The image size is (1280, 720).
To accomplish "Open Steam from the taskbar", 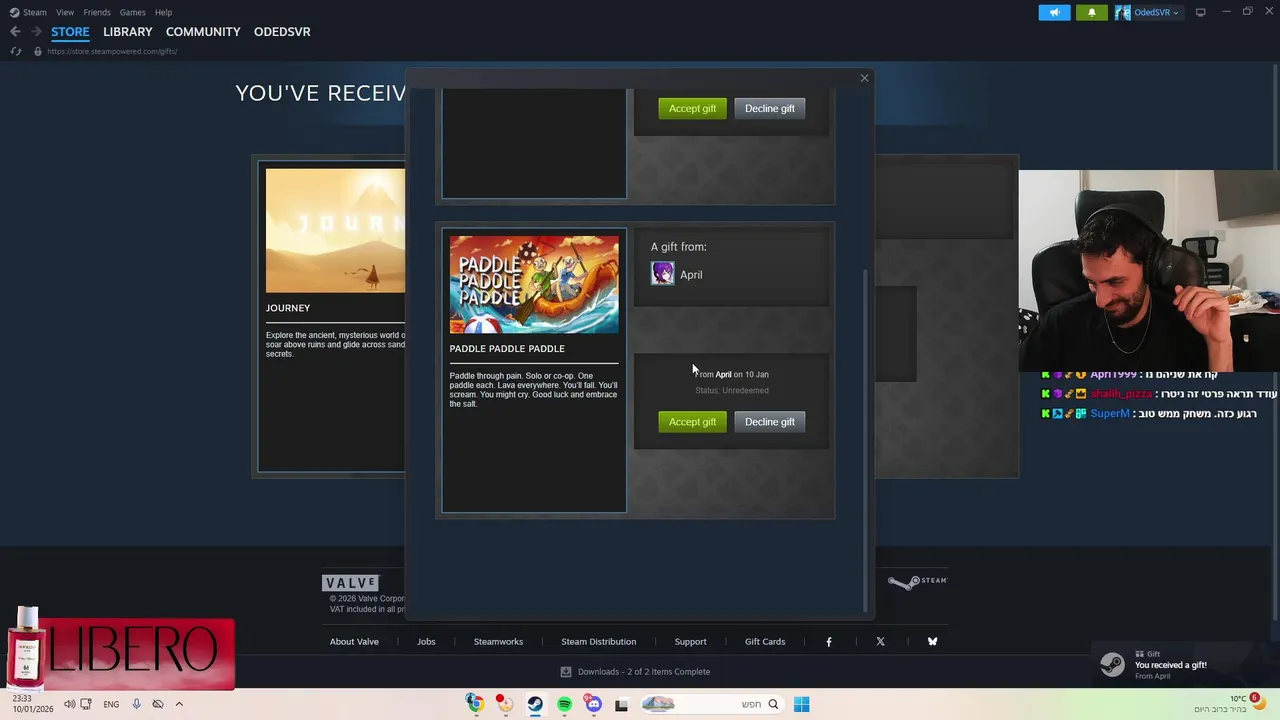I will [x=535, y=704].
